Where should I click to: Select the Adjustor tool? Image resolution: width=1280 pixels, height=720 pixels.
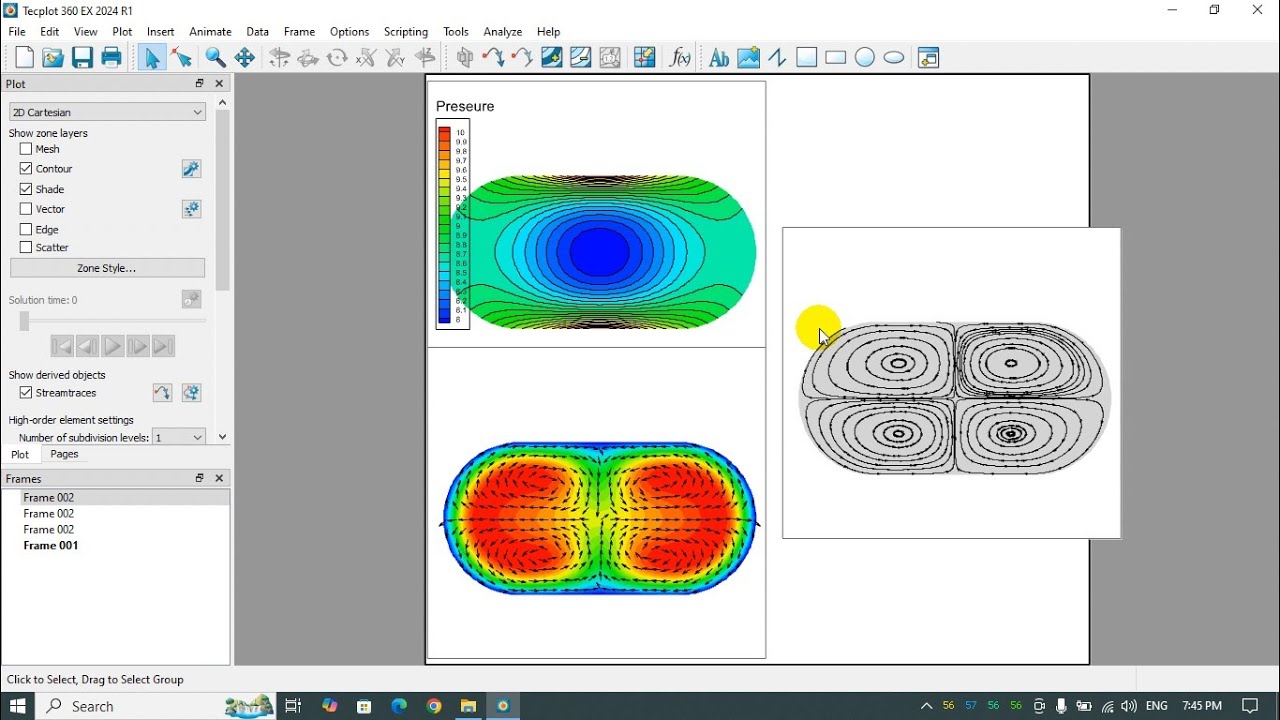181,58
